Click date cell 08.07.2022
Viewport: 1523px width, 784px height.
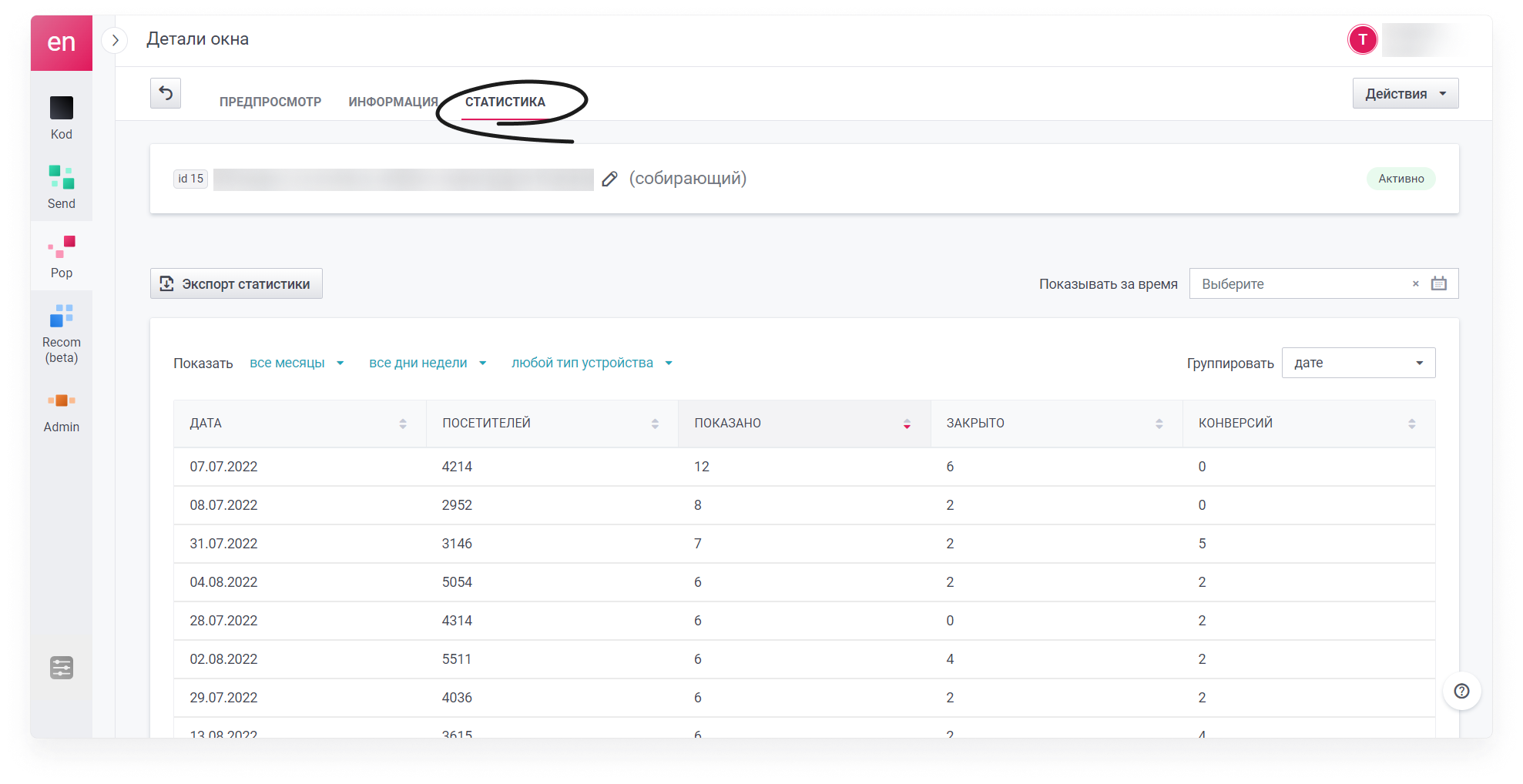point(223,505)
